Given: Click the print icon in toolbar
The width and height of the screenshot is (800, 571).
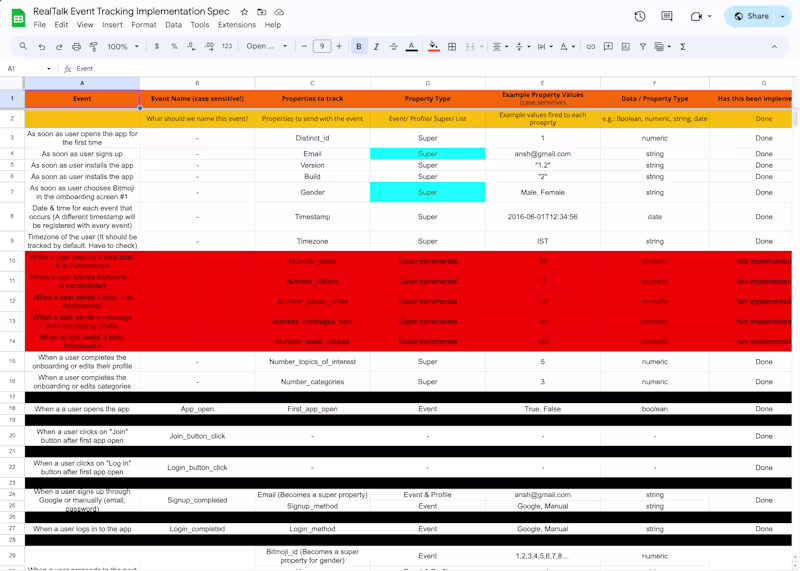Looking at the screenshot, I should point(76,46).
